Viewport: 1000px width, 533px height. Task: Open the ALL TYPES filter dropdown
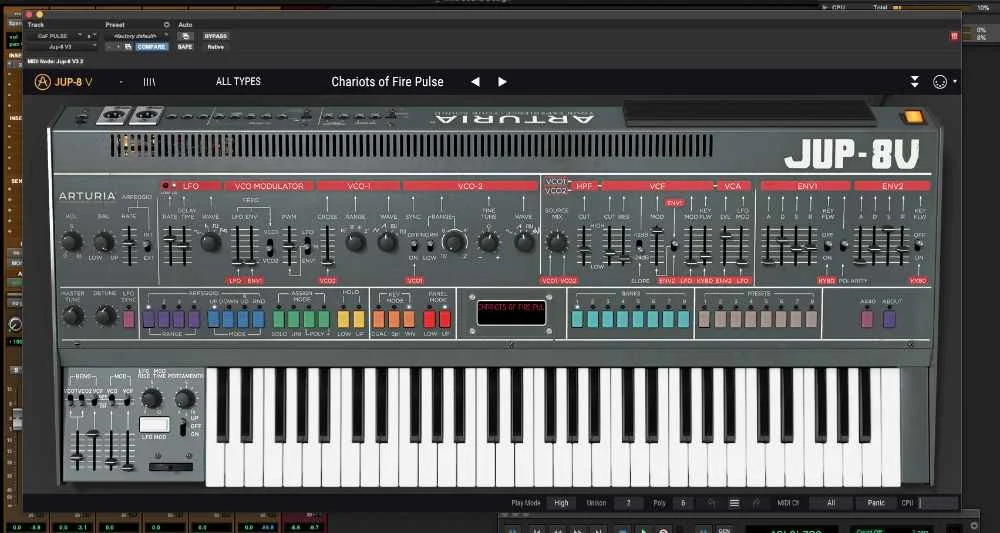tap(238, 82)
